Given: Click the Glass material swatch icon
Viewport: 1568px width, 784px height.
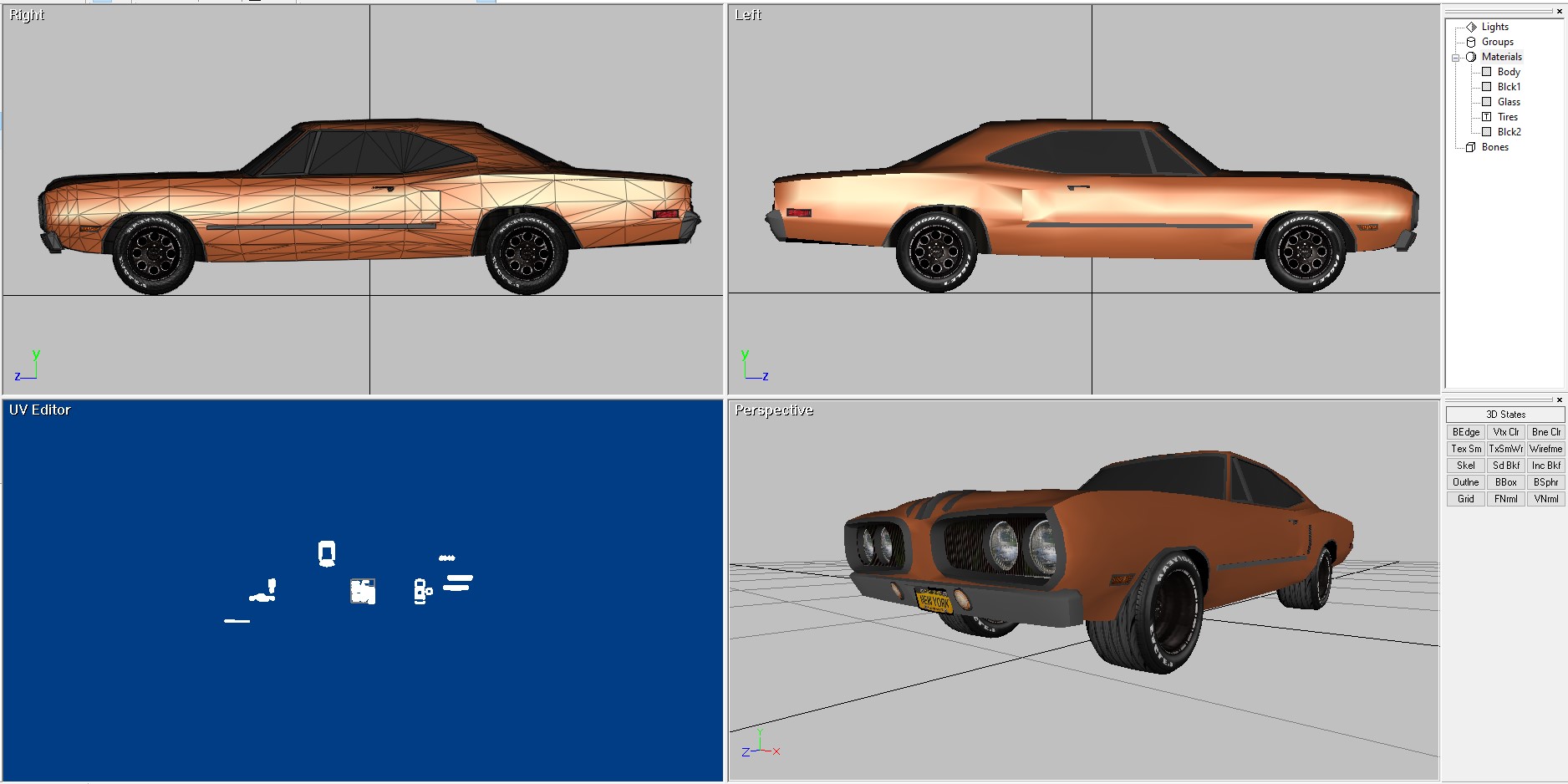Looking at the screenshot, I should click(1486, 102).
